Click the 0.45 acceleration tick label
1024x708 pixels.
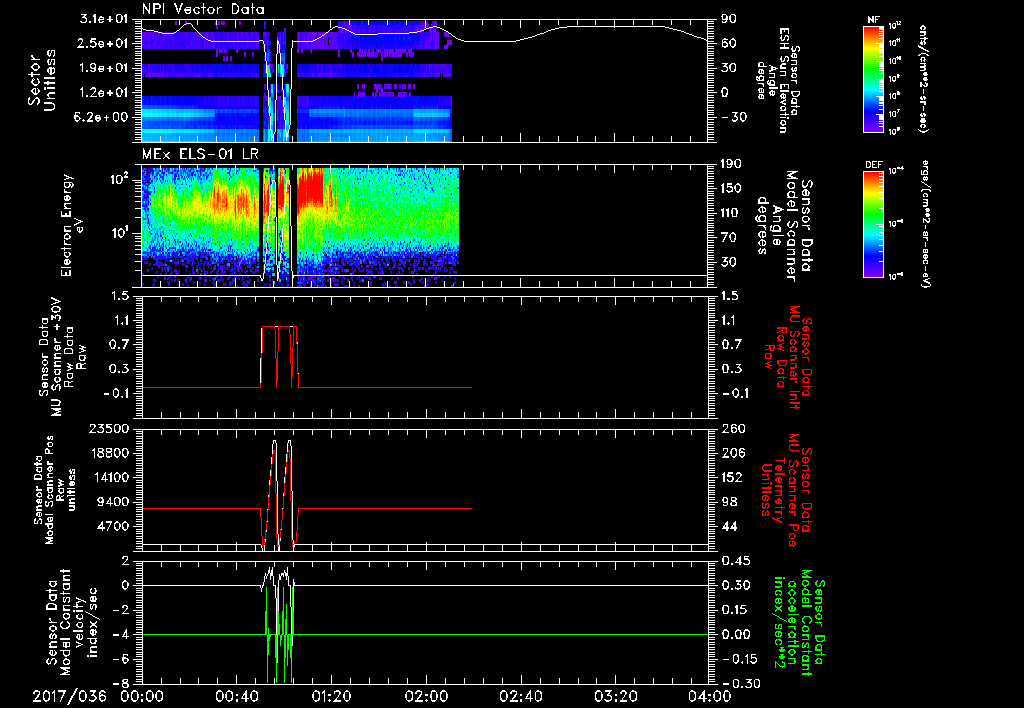735,561
